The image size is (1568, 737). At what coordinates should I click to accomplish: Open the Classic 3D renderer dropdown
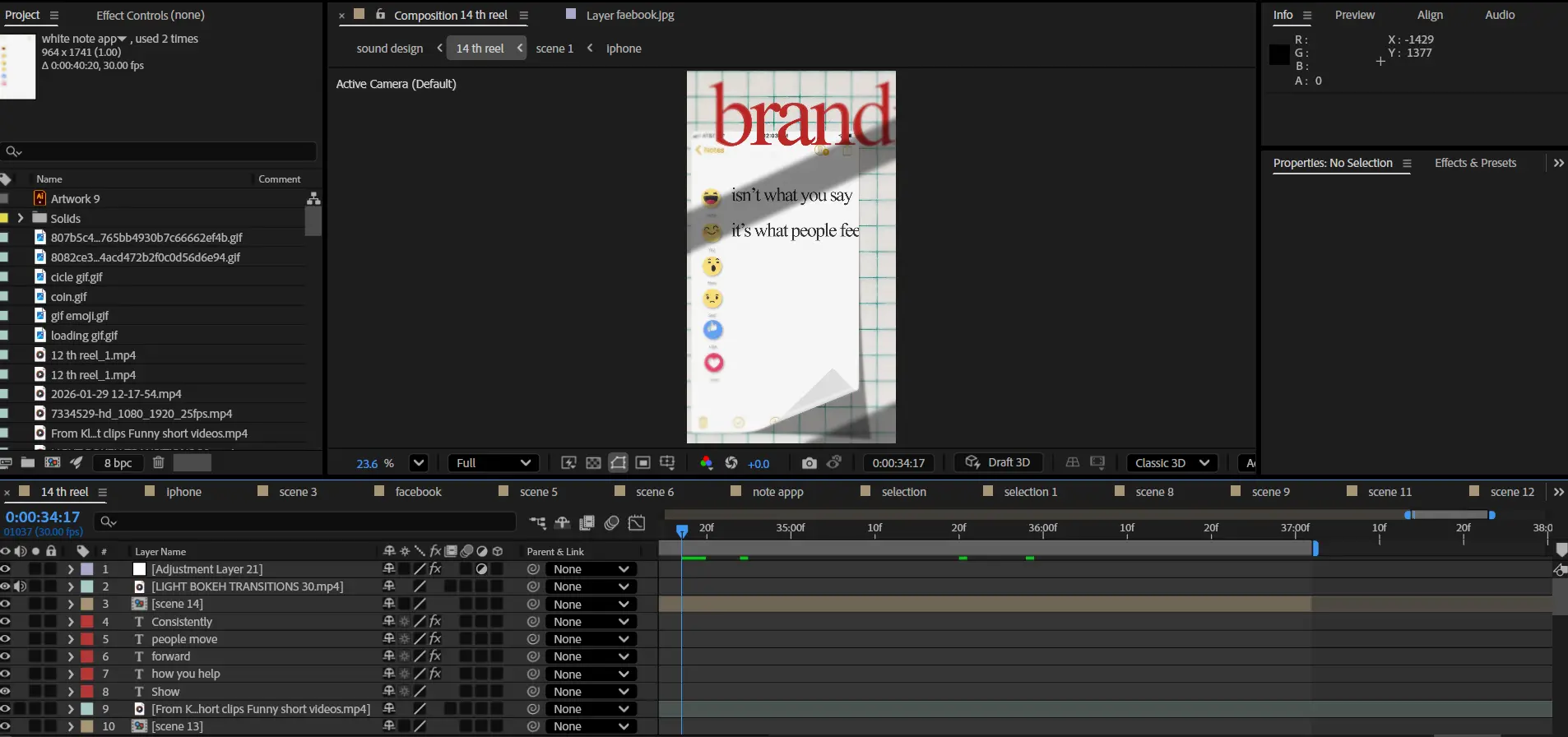(1171, 463)
